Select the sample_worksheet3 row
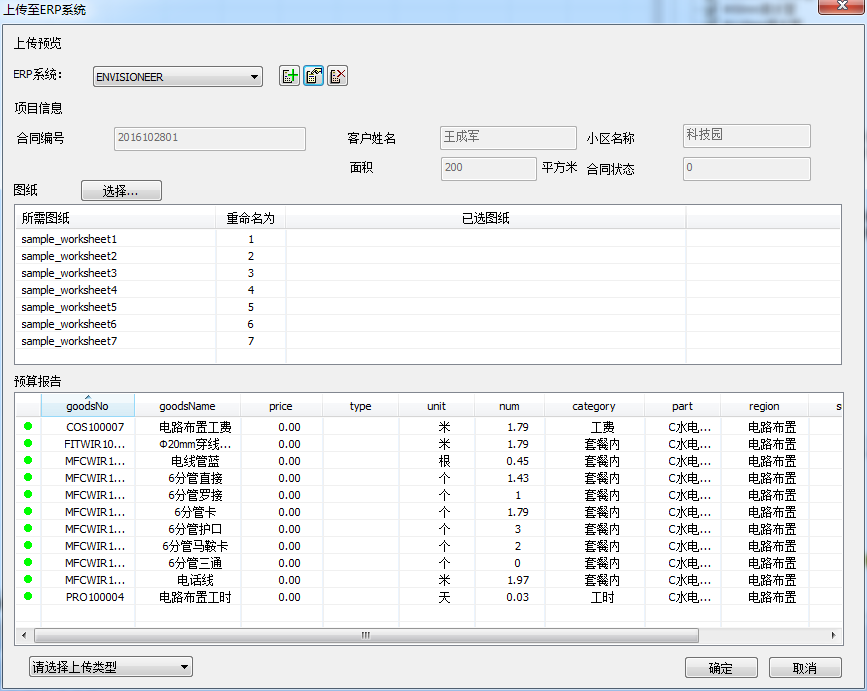Screen dimensions: 867x691 (x=429, y=273)
